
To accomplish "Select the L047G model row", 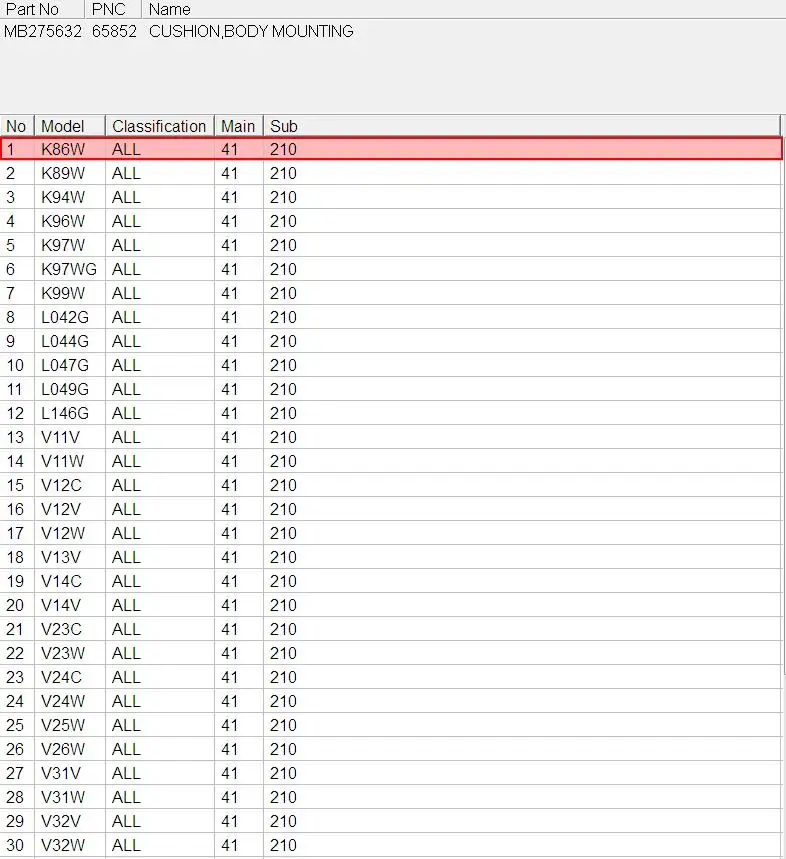I will (x=391, y=365).
